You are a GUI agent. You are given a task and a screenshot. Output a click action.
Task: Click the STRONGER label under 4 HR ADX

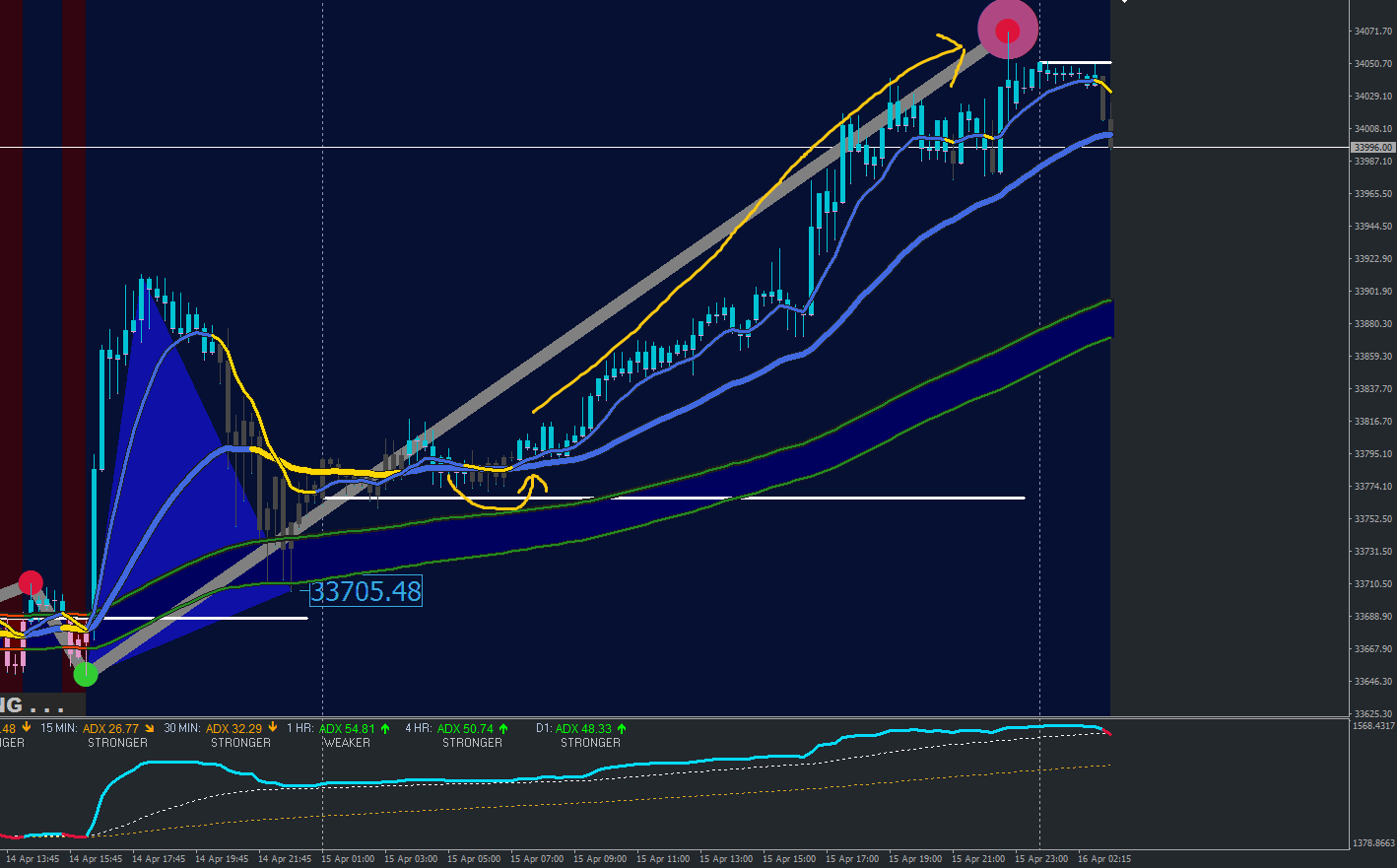coord(472,743)
